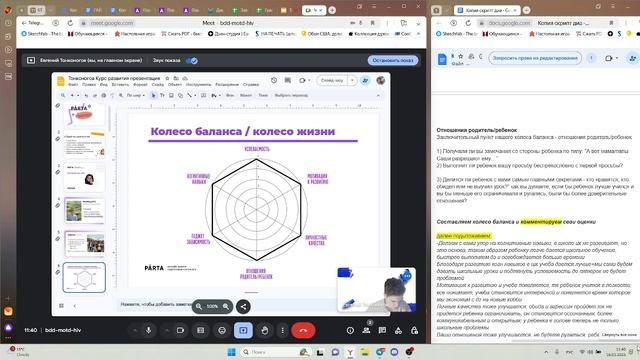Enable captions in the Meet toolbar
This screenshot has width=640, height=360.
(x=200, y=330)
